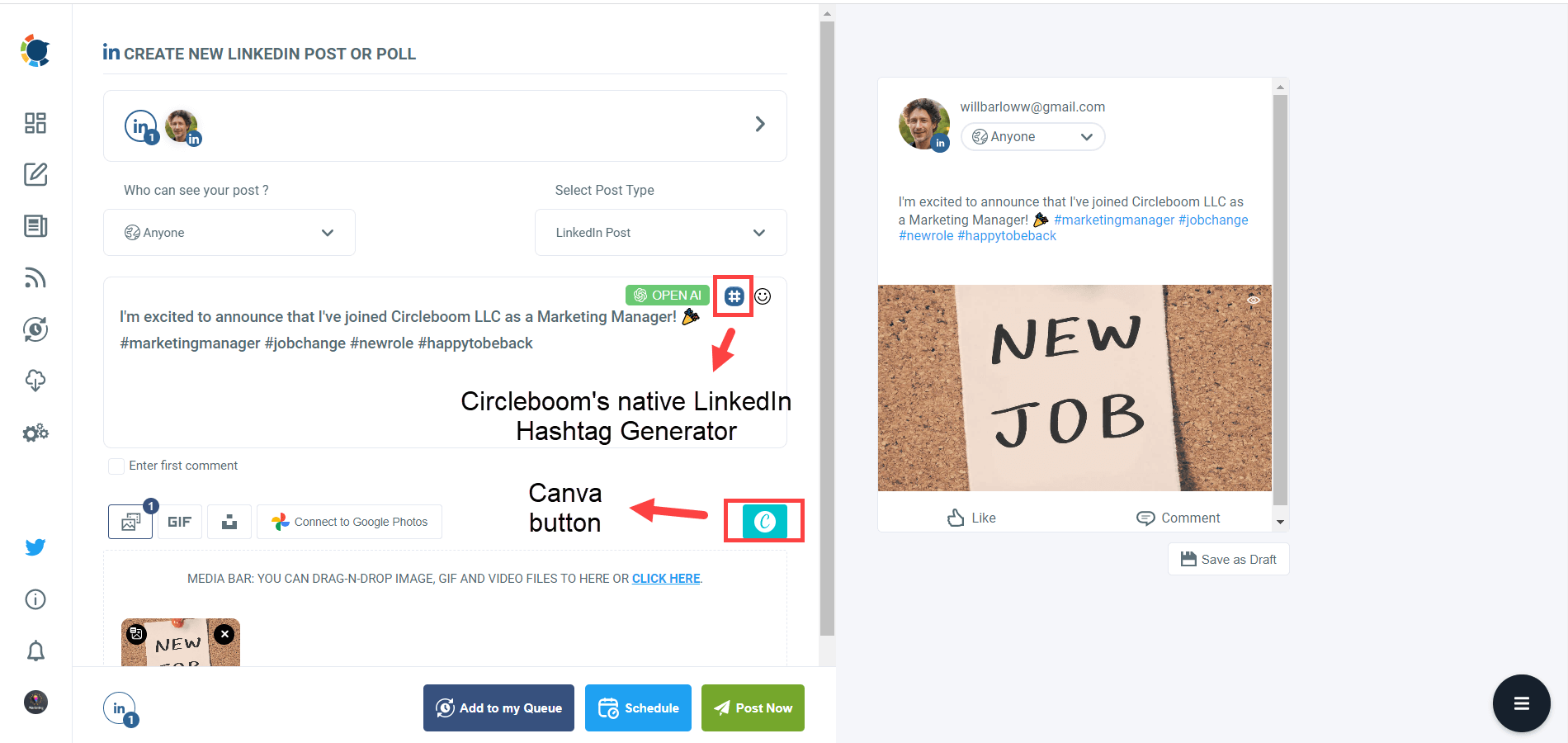
Task: Click Connect to Google Photos
Action: click(349, 521)
